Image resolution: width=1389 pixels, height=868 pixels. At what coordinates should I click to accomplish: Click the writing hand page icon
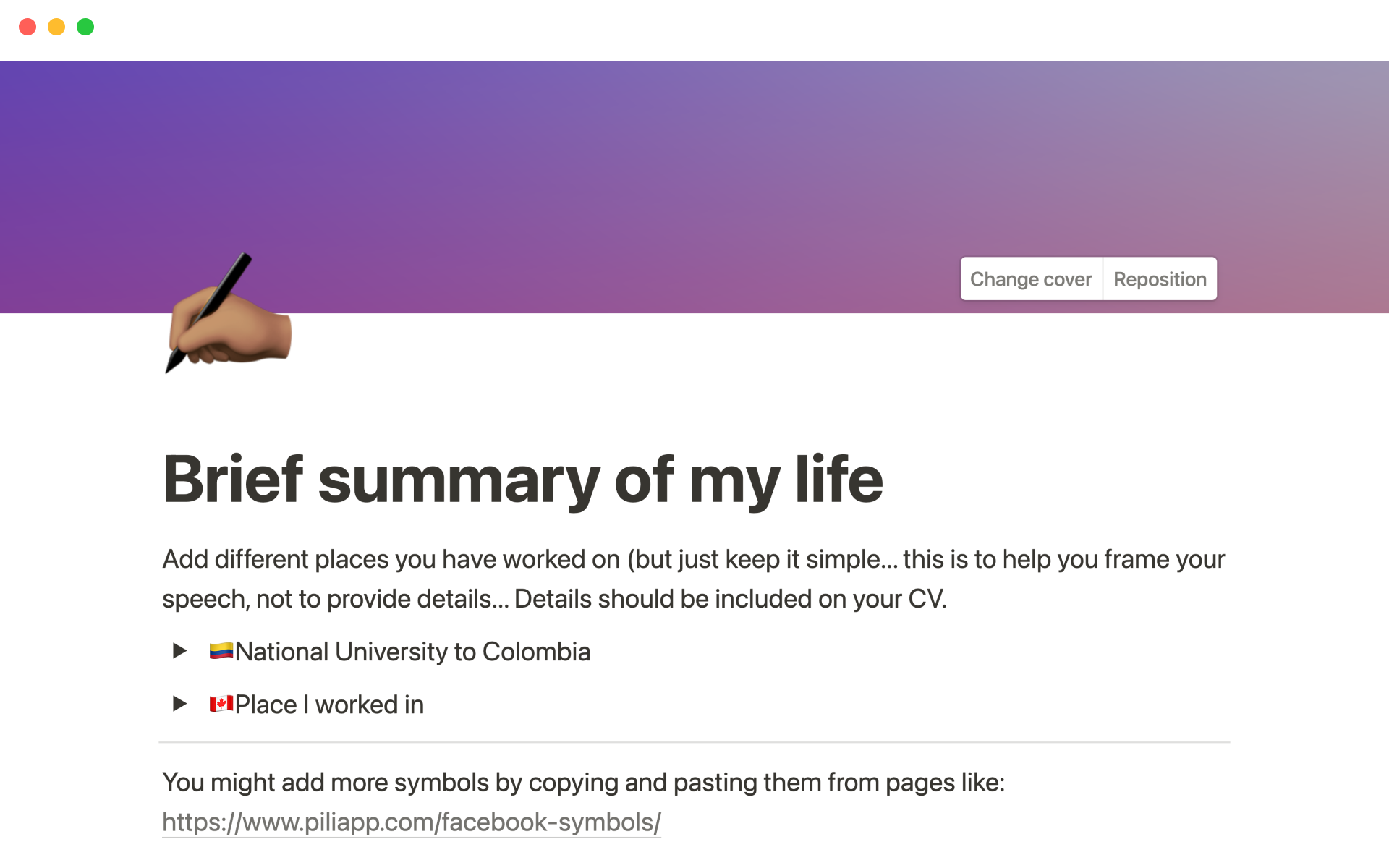[229, 315]
